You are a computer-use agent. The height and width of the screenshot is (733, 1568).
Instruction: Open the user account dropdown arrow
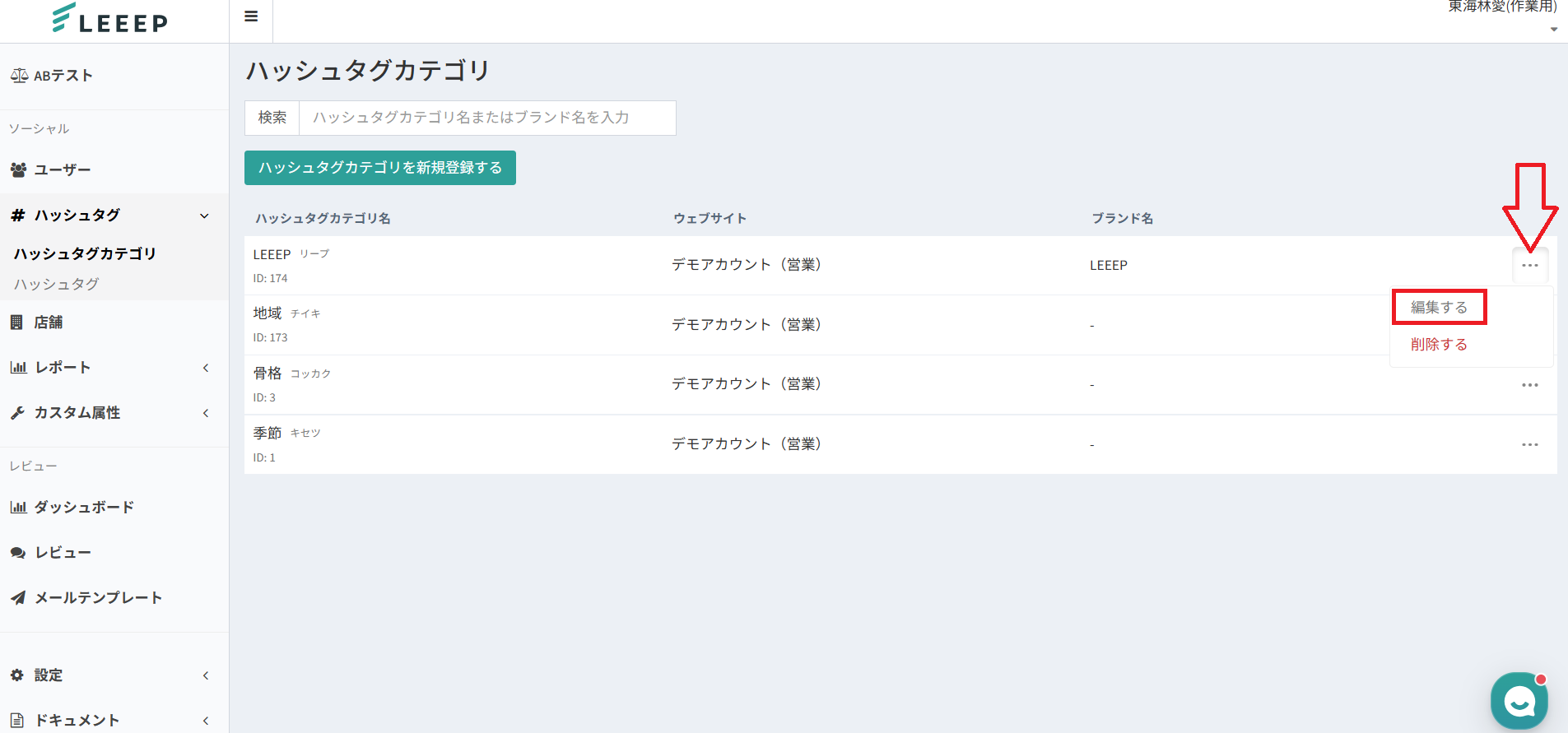[x=1553, y=30]
